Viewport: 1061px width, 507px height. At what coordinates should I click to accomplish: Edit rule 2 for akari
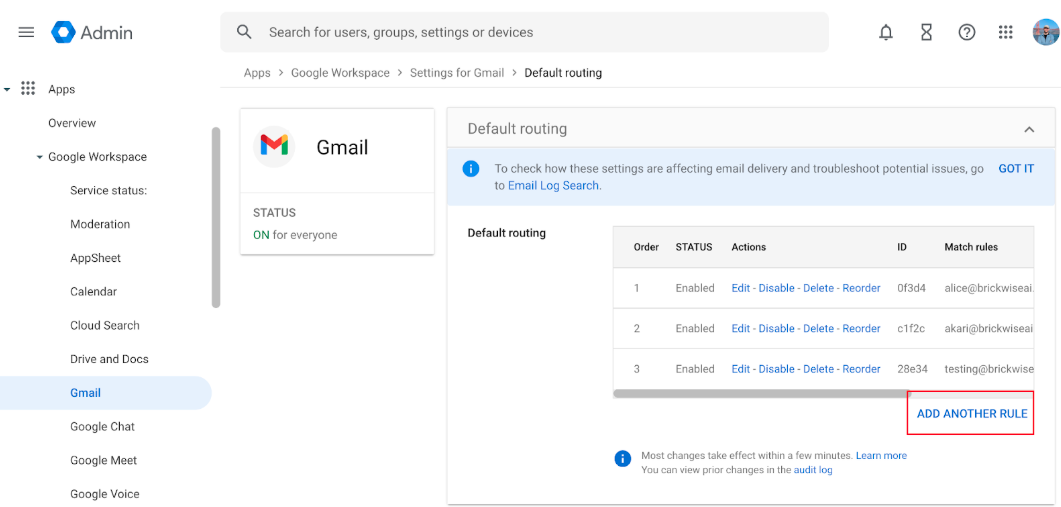[x=741, y=328]
